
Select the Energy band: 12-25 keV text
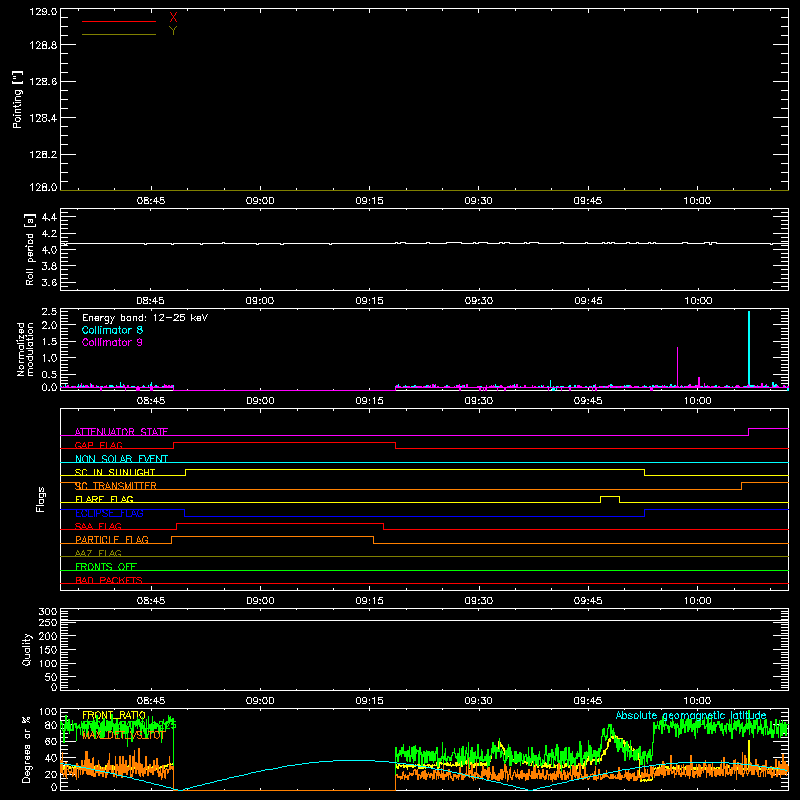[x=145, y=317]
